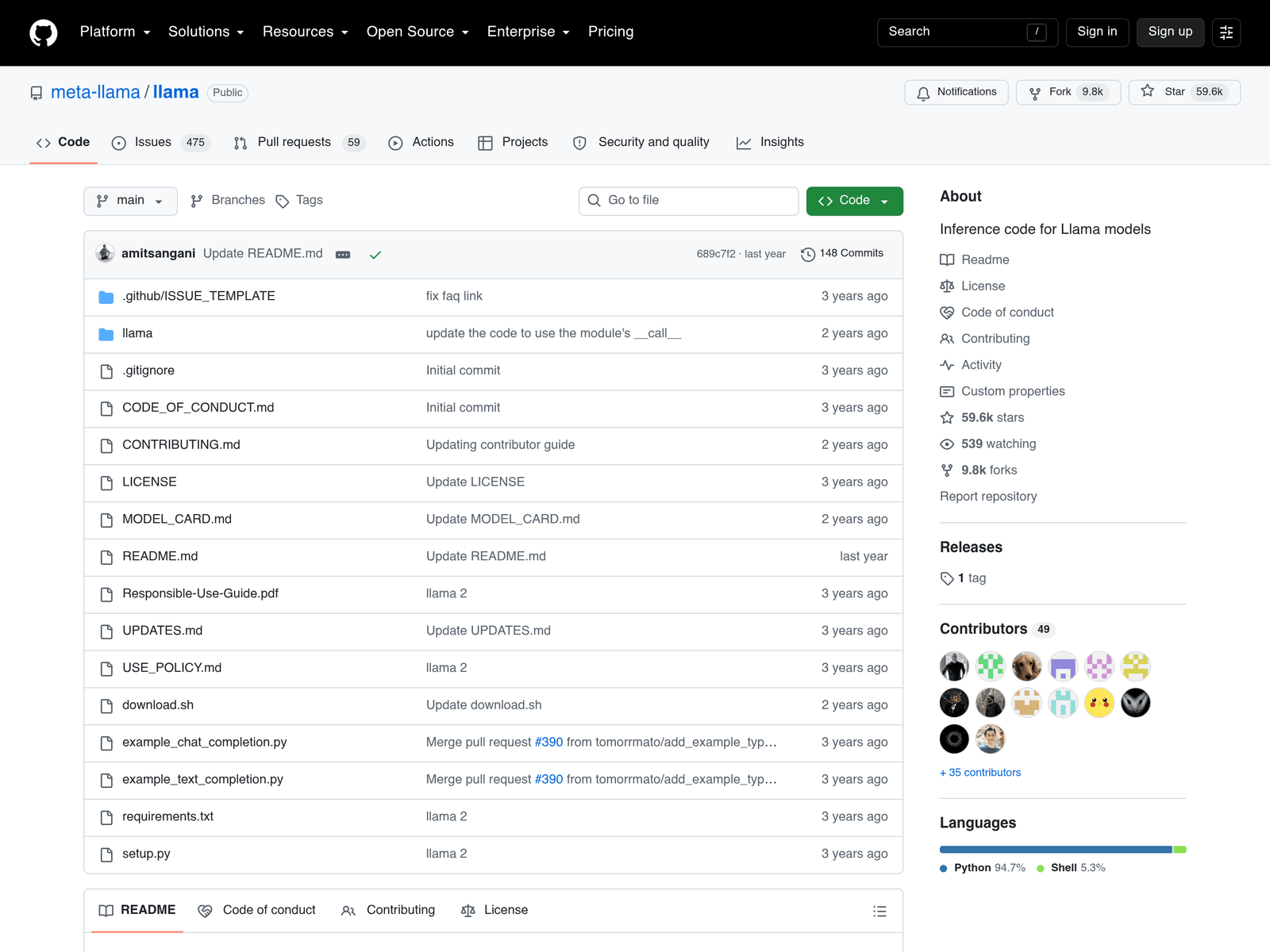1270x952 pixels.
Task: Click the Fork icon button
Action: coord(1068,92)
